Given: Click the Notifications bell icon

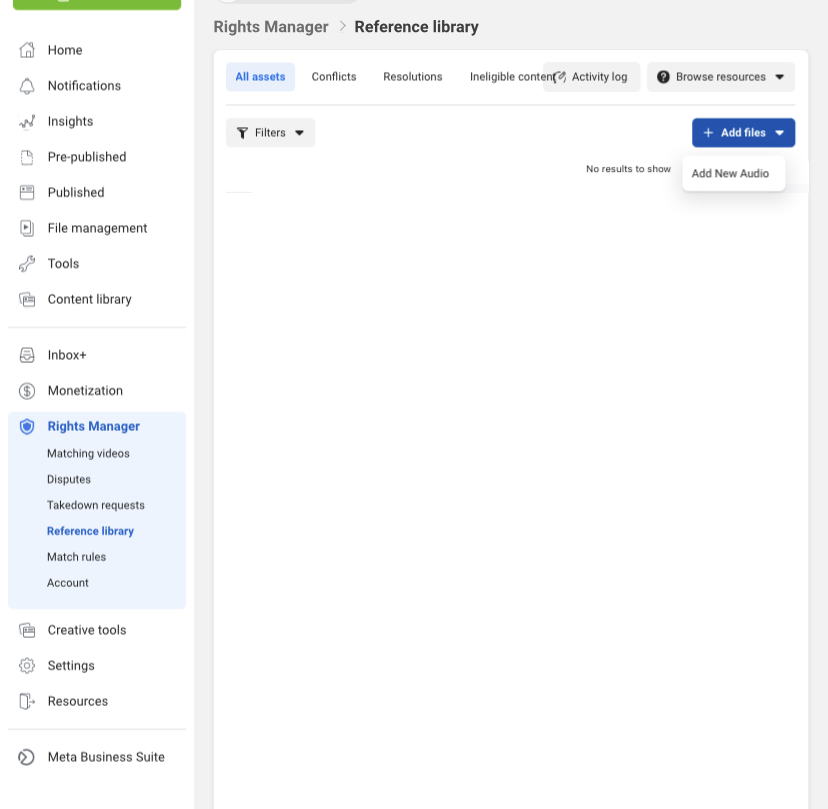Looking at the screenshot, I should pos(27,86).
